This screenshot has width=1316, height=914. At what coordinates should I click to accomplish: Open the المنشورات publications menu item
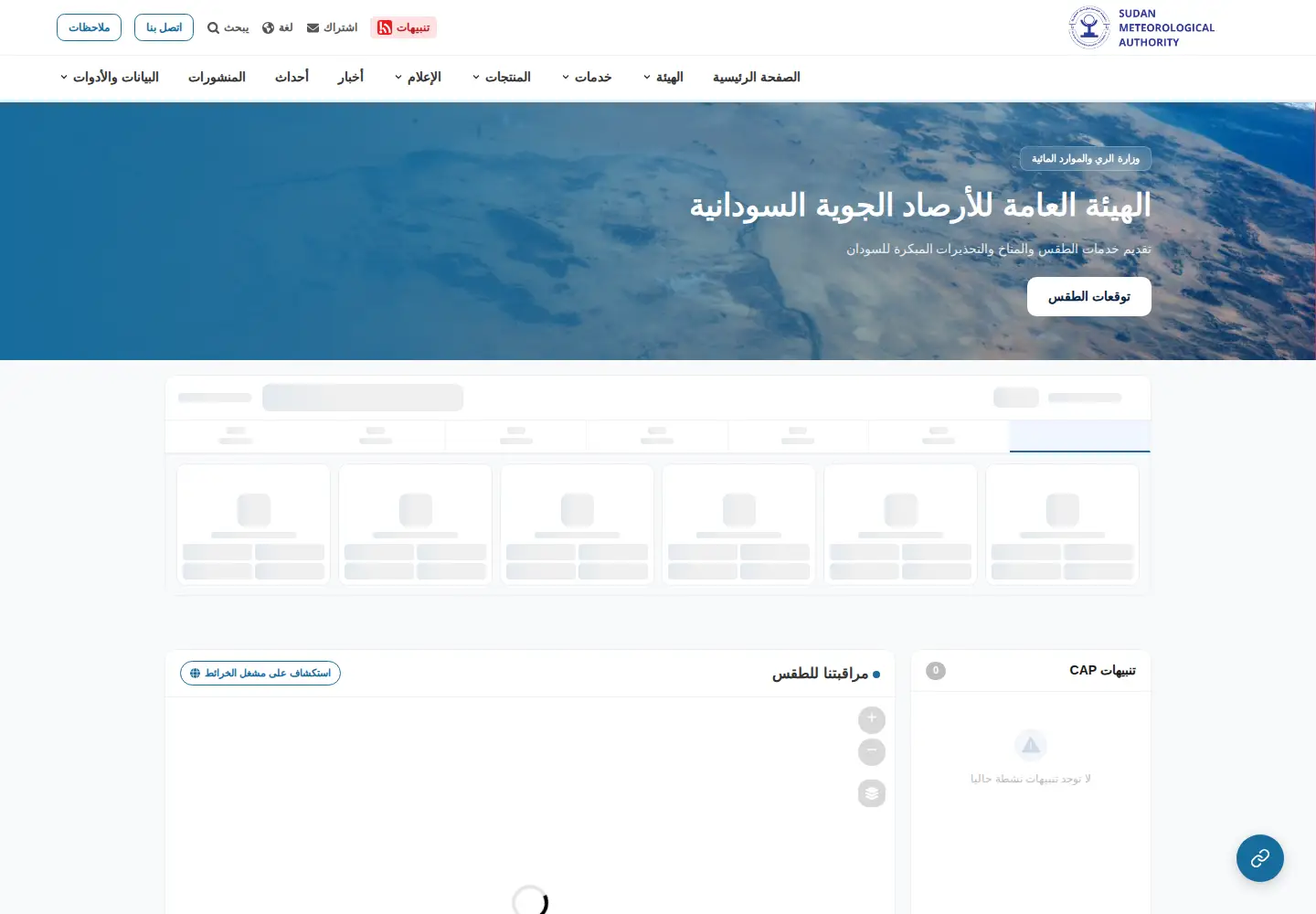(x=217, y=77)
